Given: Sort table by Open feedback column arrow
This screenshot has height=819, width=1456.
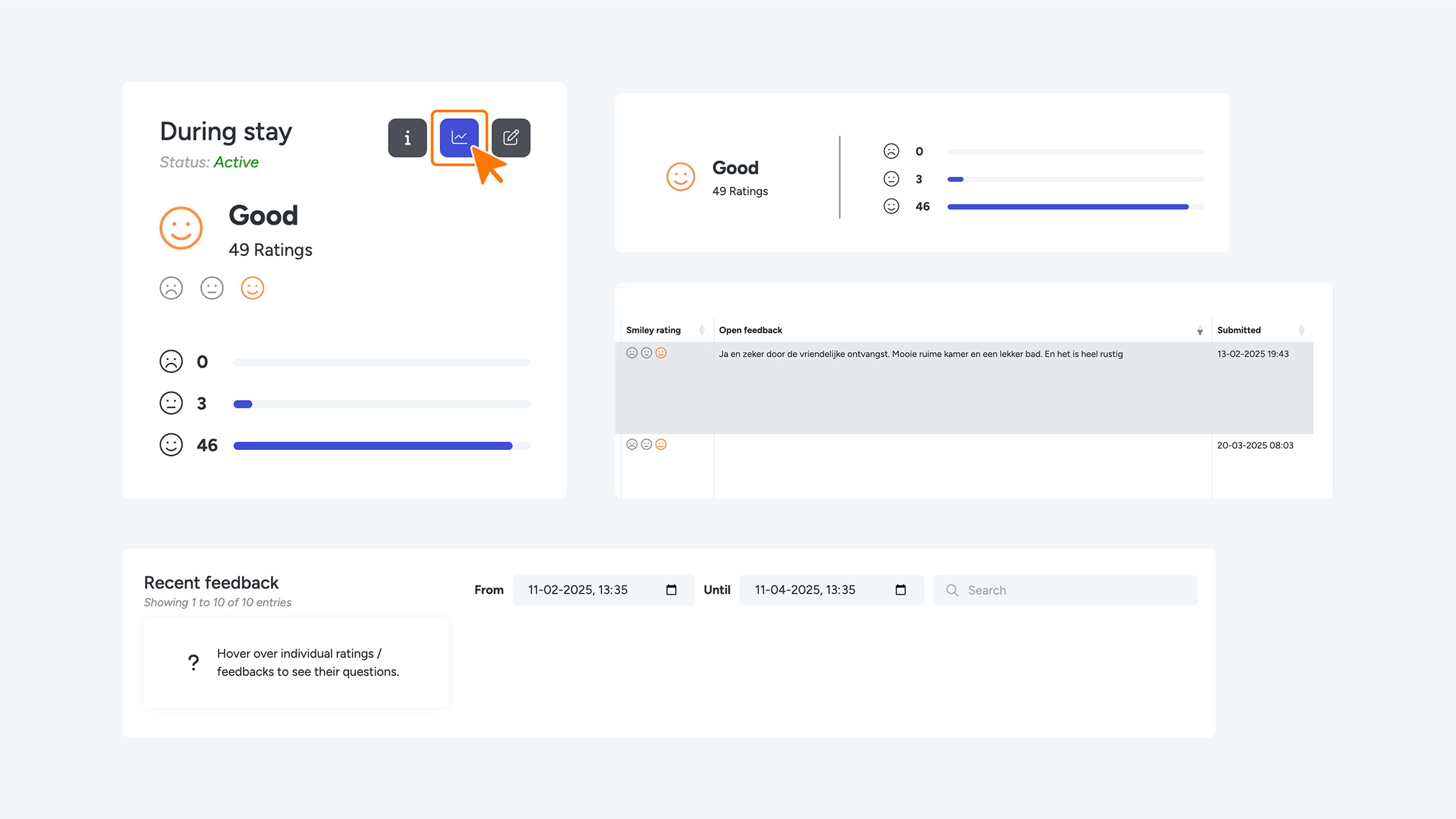Looking at the screenshot, I should (x=1200, y=330).
